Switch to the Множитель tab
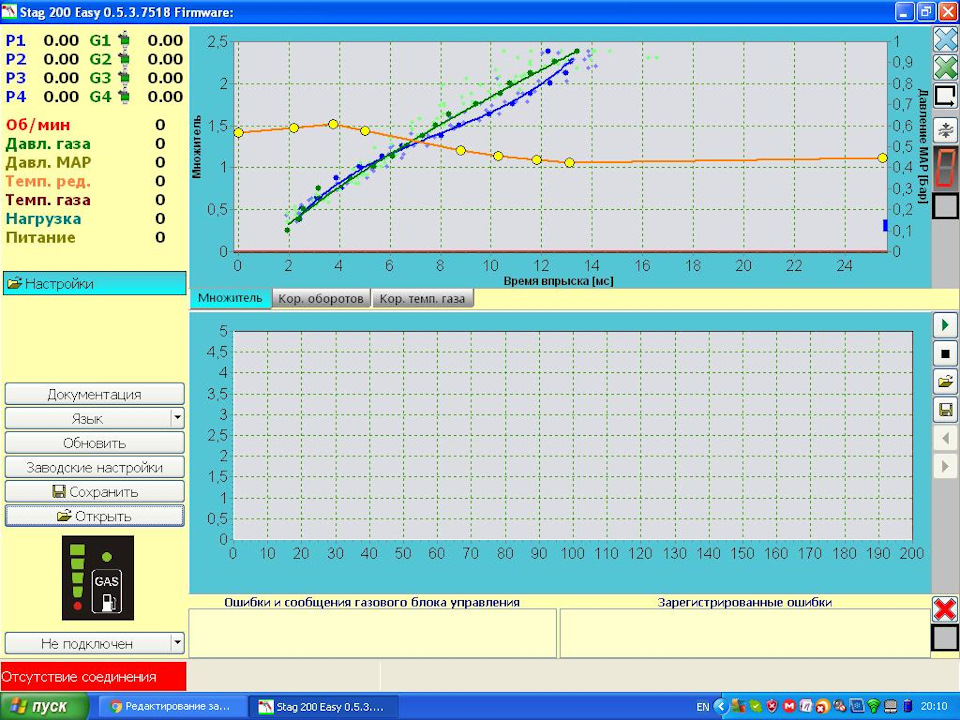 point(230,298)
